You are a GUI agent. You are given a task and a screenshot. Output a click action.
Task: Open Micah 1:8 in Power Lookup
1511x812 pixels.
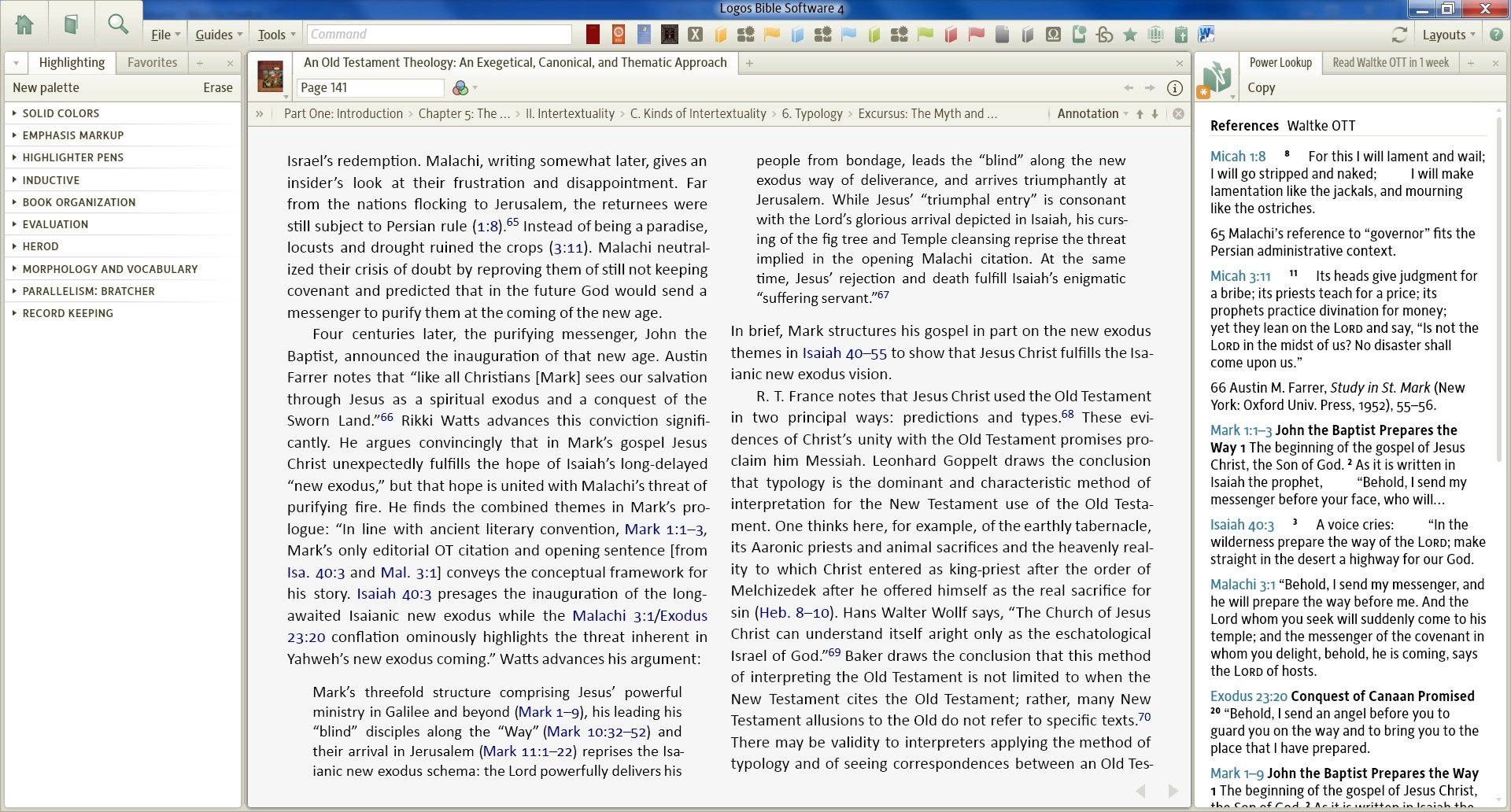click(1238, 157)
